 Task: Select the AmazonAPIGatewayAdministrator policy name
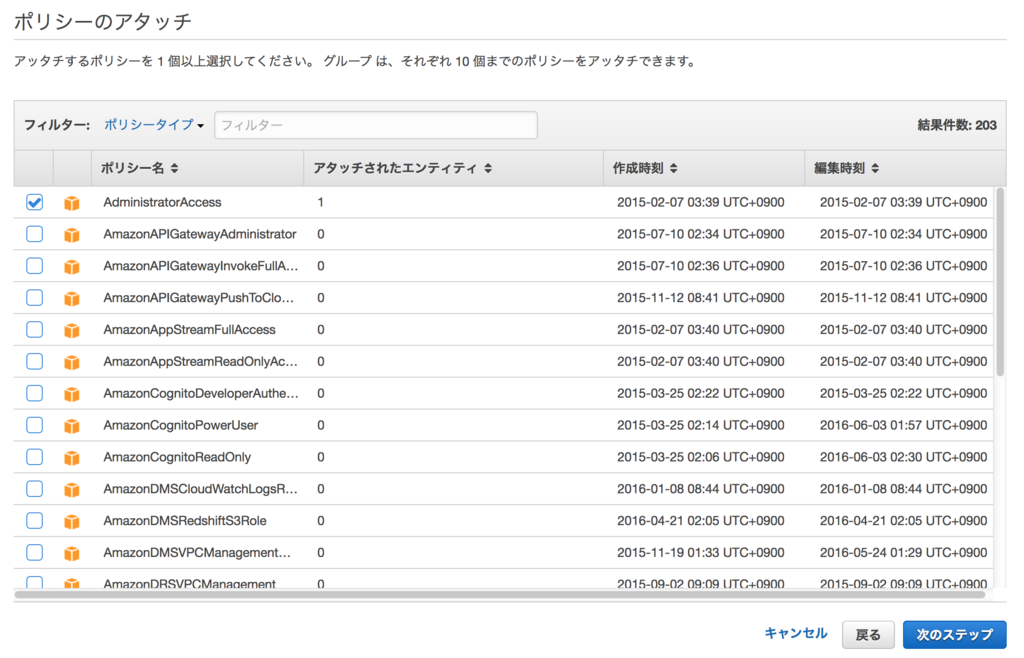pyautogui.click(x=200, y=234)
